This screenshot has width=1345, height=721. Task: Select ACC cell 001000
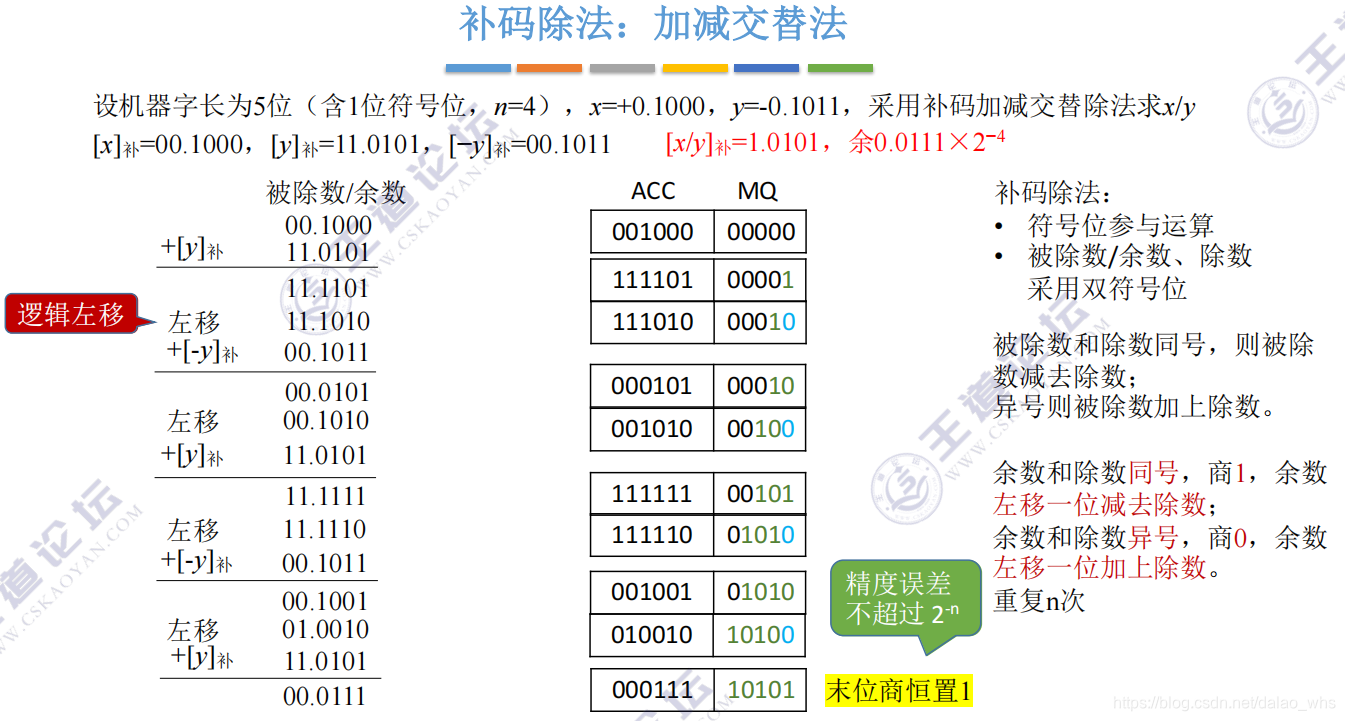click(x=652, y=231)
